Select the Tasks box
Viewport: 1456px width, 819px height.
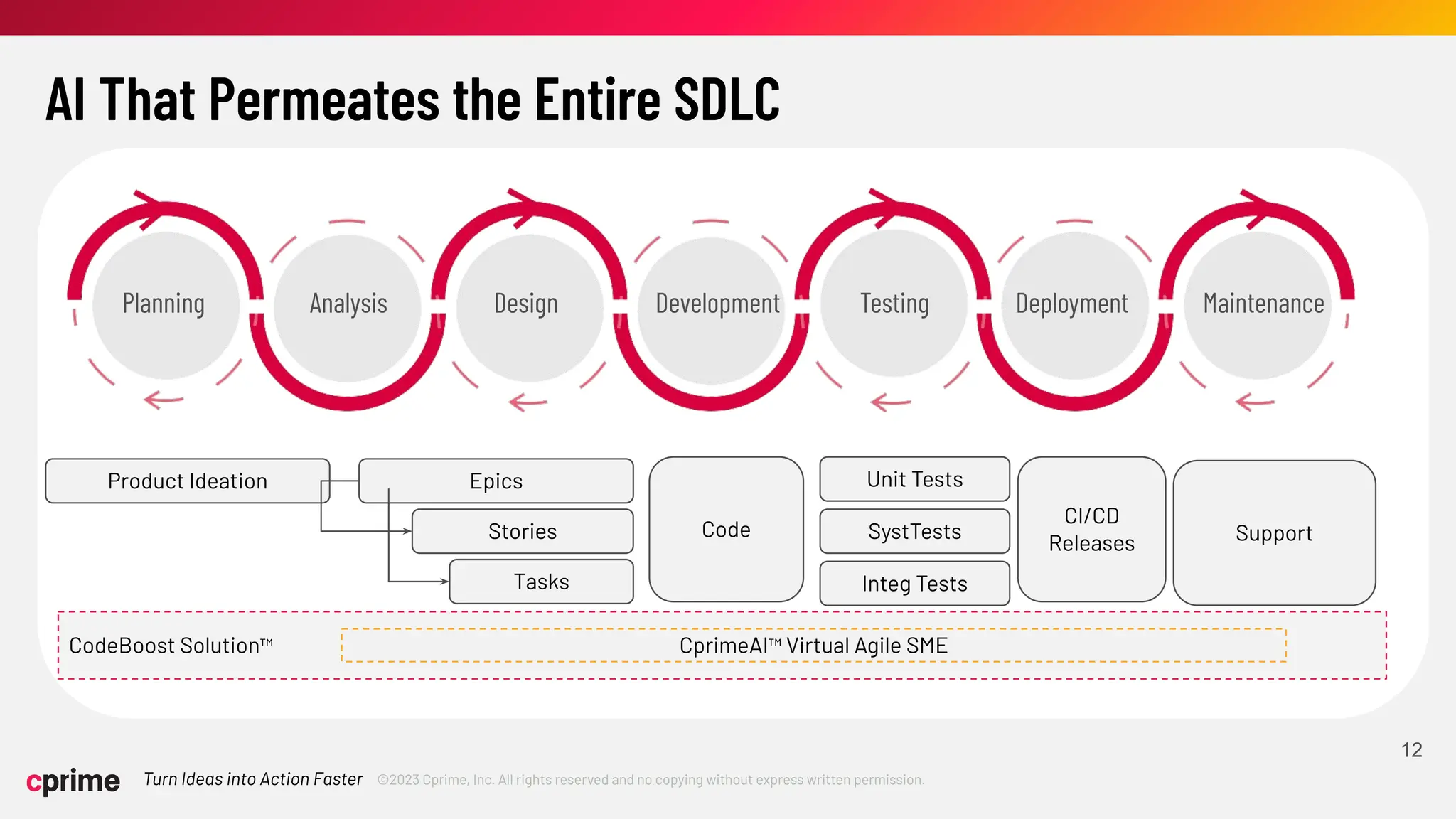[x=542, y=582]
